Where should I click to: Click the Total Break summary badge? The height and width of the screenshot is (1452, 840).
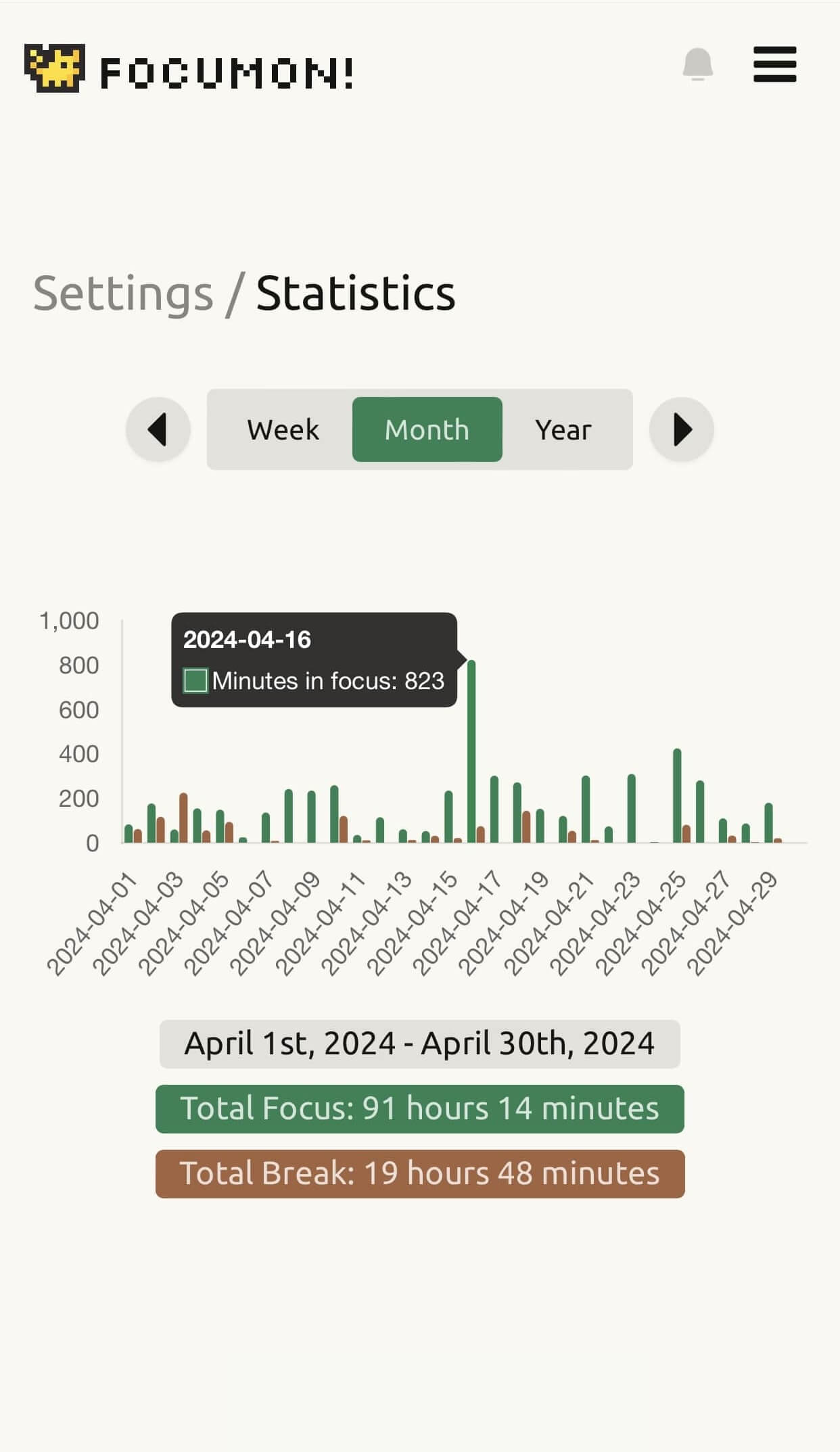tap(419, 1173)
